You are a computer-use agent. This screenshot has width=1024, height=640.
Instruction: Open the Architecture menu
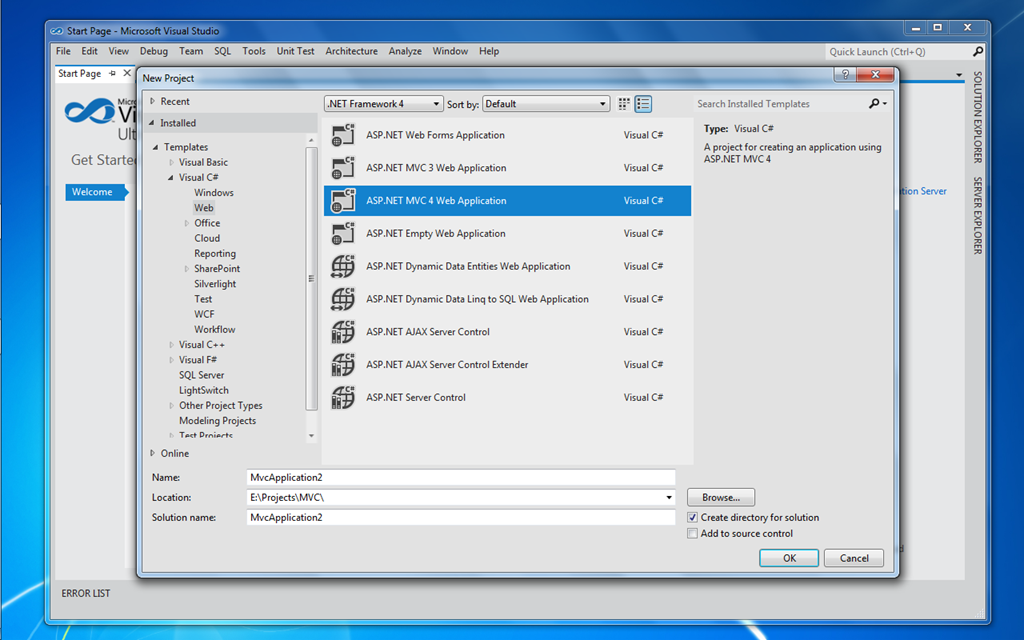(x=351, y=51)
